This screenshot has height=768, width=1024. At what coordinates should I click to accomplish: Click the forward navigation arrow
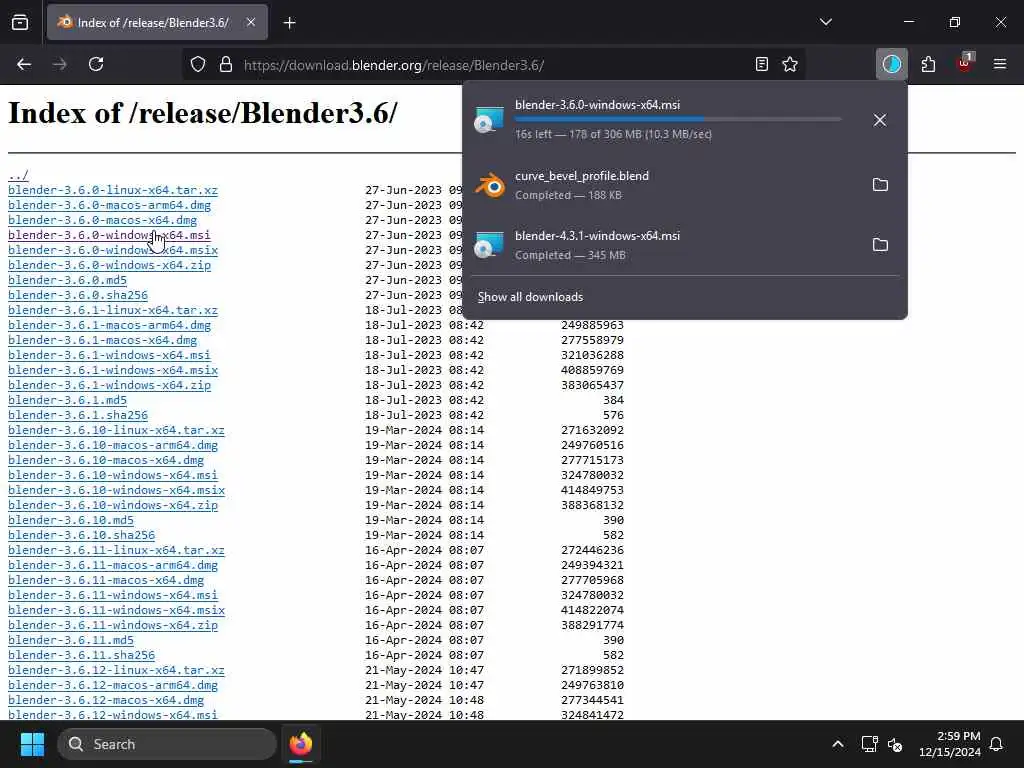(x=60, y=64)
